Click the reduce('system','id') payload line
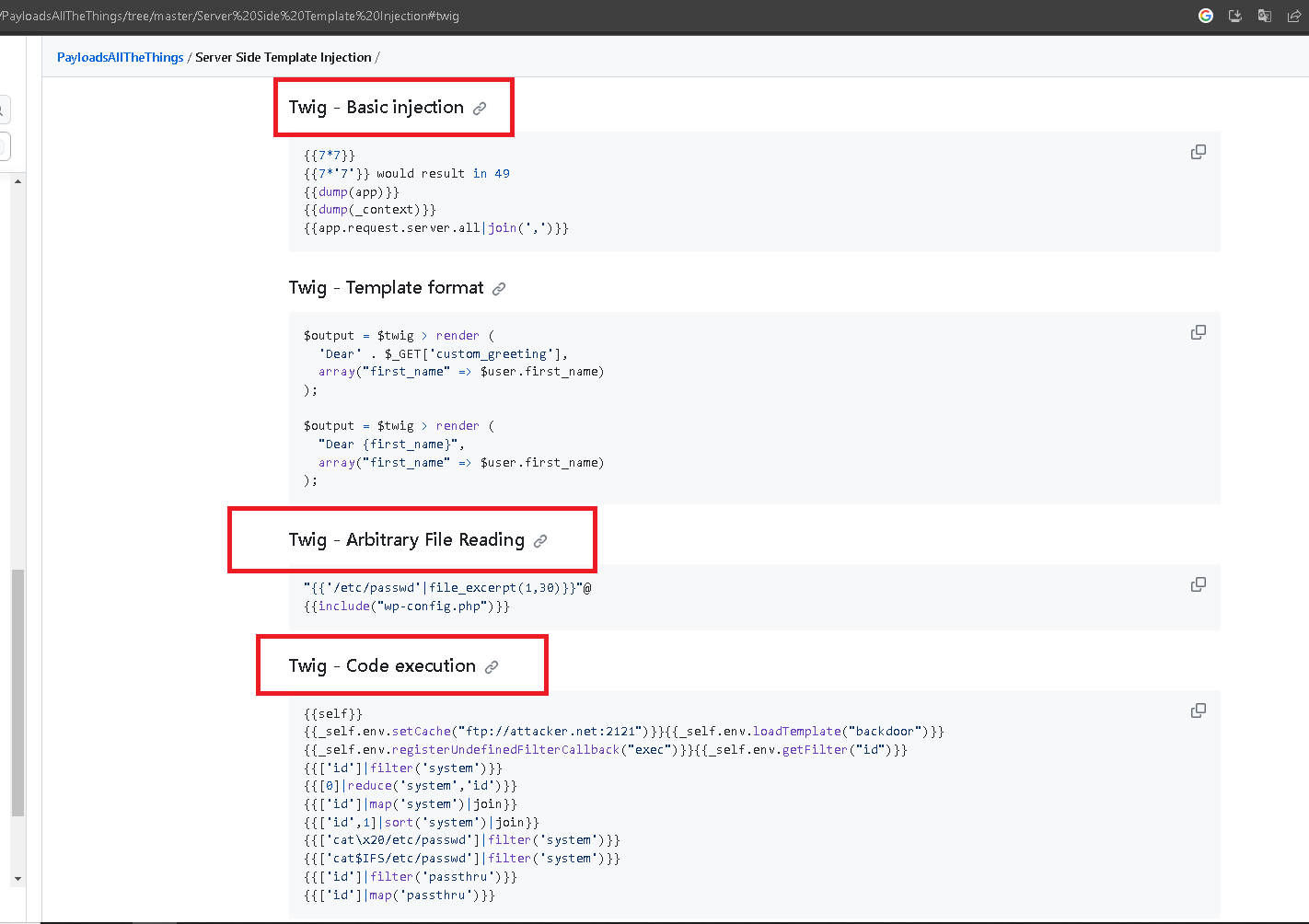Image resolution: width=1309 pixels, height=924 pixels. click(411, 786)
